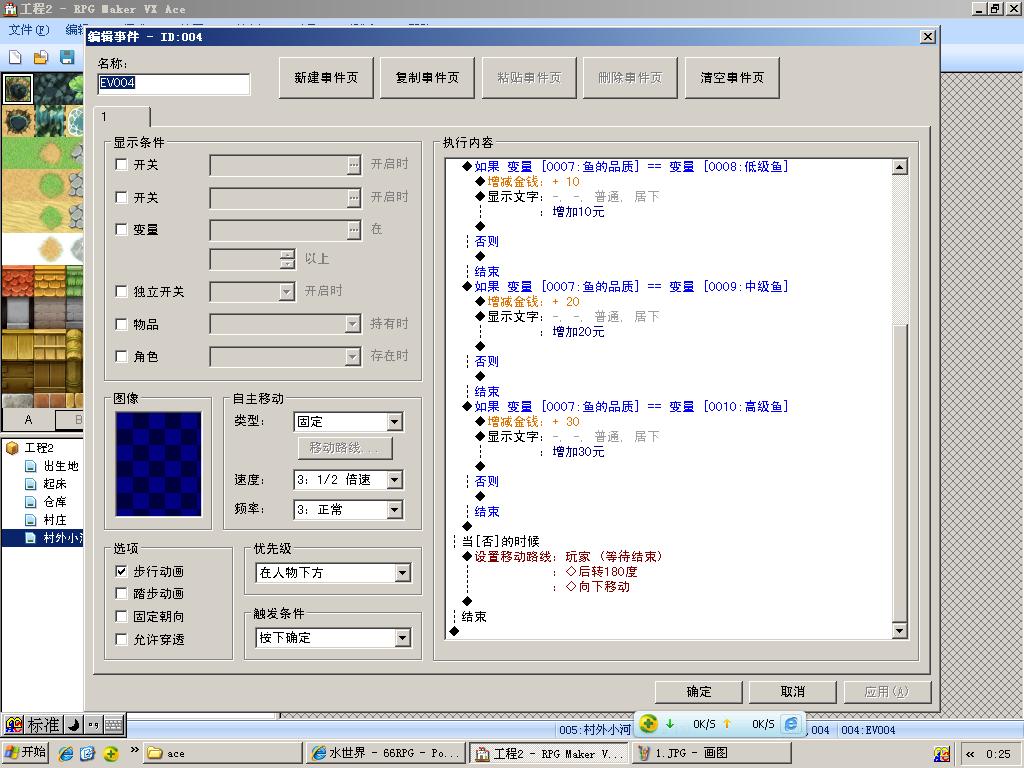The width and height of the screenshot is (1024, 768).
Task: Select the 村庄 map in the tree
Action: click(x=55, y=520)
